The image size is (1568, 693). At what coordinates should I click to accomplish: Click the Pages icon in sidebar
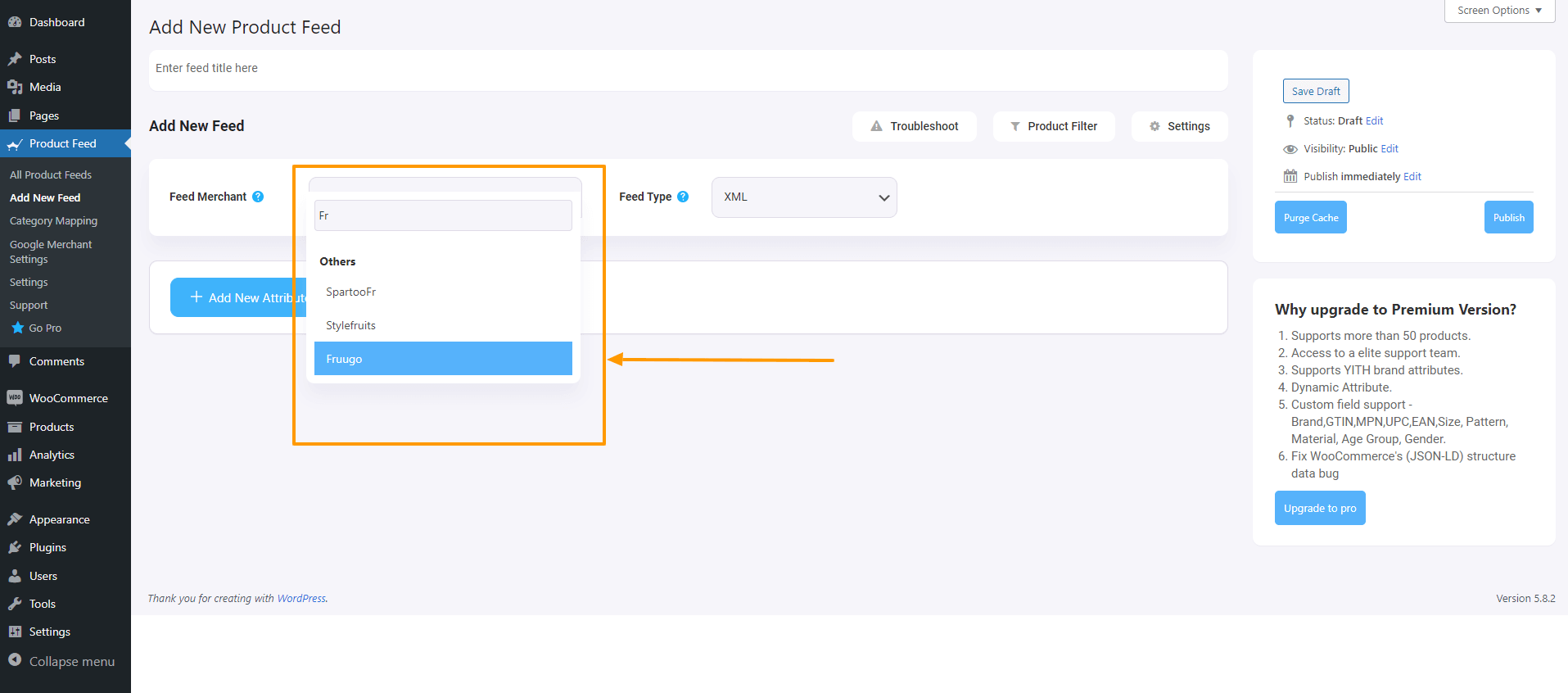pyautogui.click(x=15, y=115)
